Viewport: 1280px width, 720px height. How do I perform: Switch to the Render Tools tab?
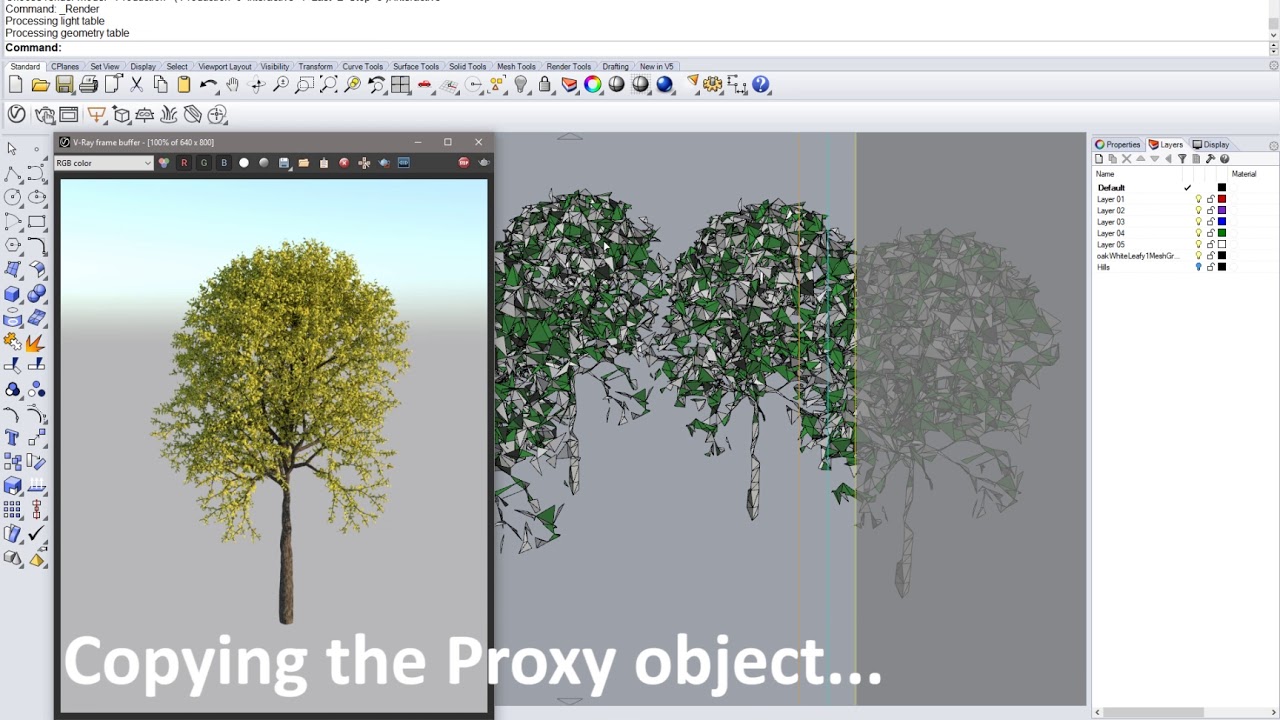tap(569, 67)
